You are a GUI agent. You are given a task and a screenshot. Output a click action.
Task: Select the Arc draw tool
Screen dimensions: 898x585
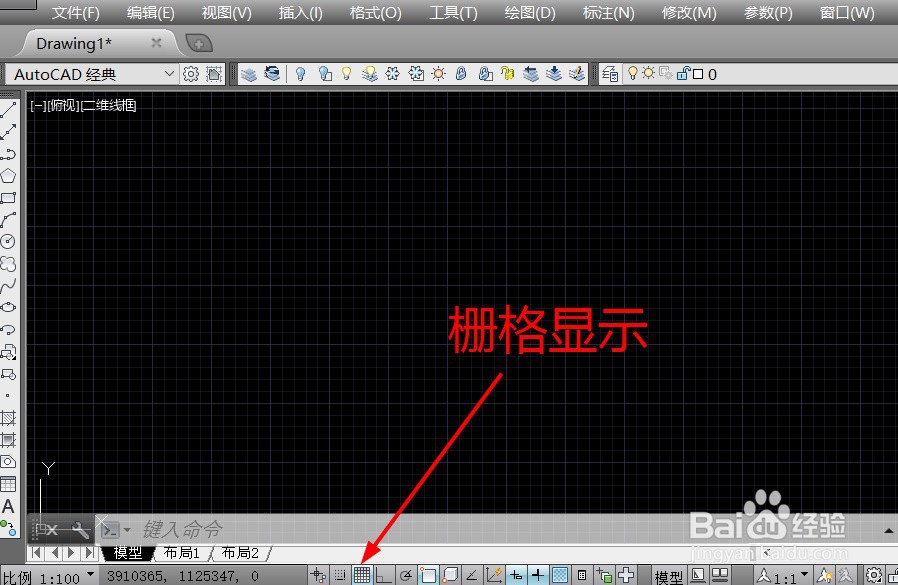(x=9, y=219)
